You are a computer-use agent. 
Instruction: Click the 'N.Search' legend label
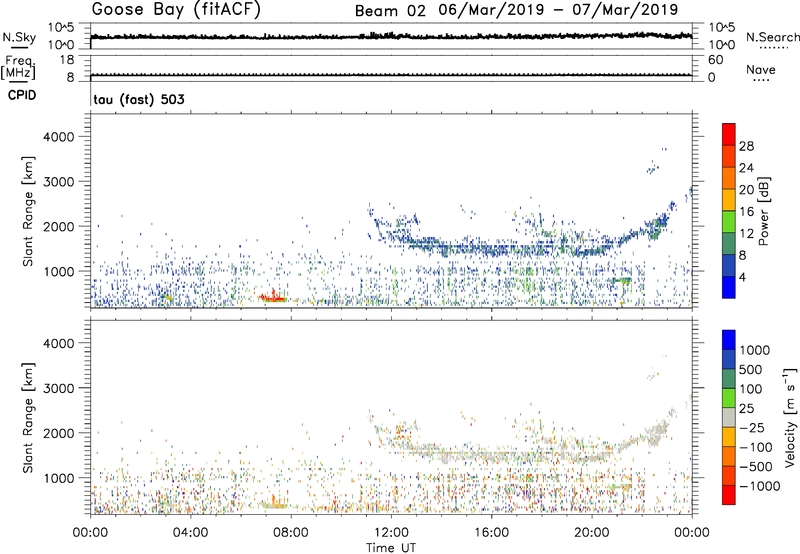coord(772,37)
